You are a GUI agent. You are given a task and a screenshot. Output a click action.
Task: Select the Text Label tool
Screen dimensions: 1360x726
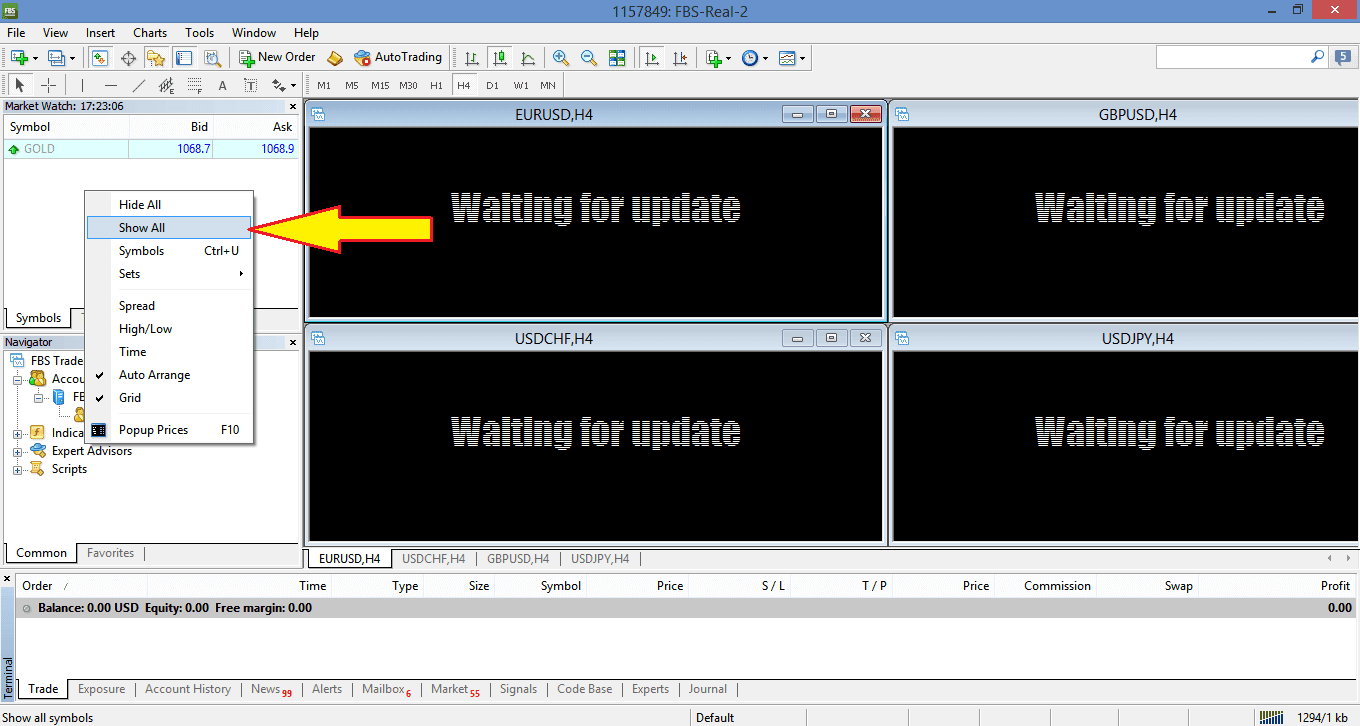(251, 85)
